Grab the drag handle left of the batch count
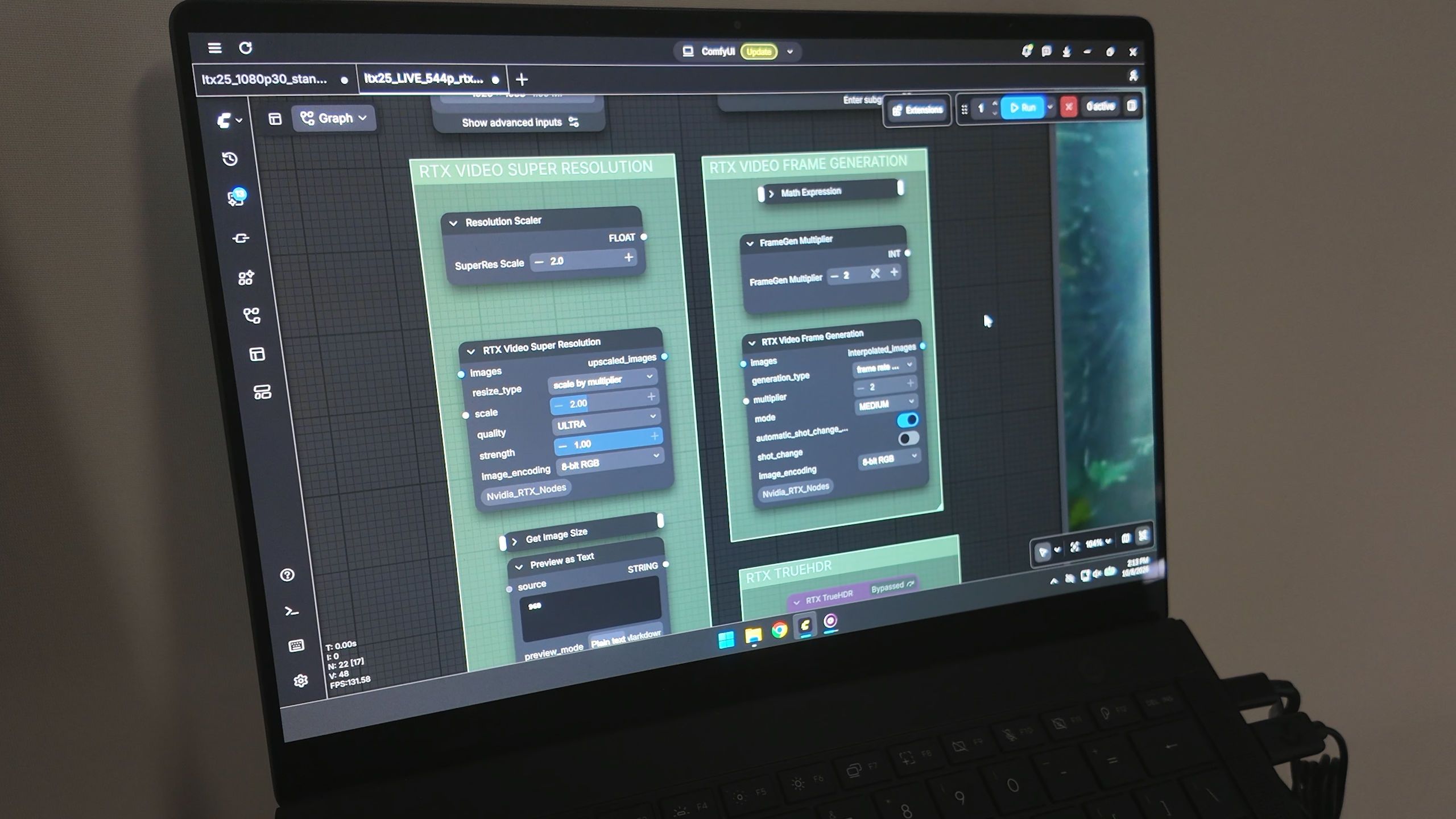The width and height of the screenshot is (1456, 819). 964,110
